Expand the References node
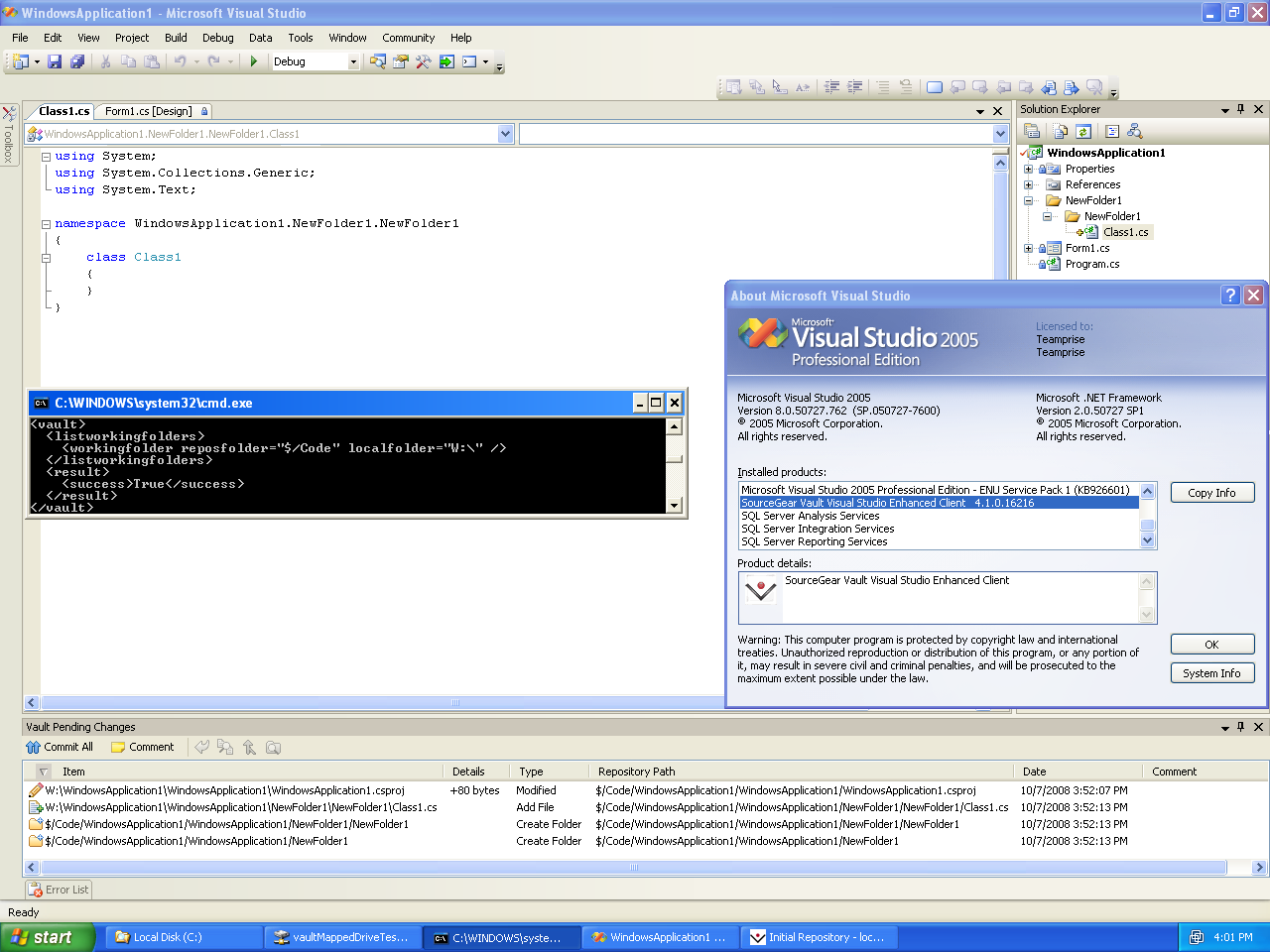Viewport: 1270px width, 952px height. [1029, 184]
